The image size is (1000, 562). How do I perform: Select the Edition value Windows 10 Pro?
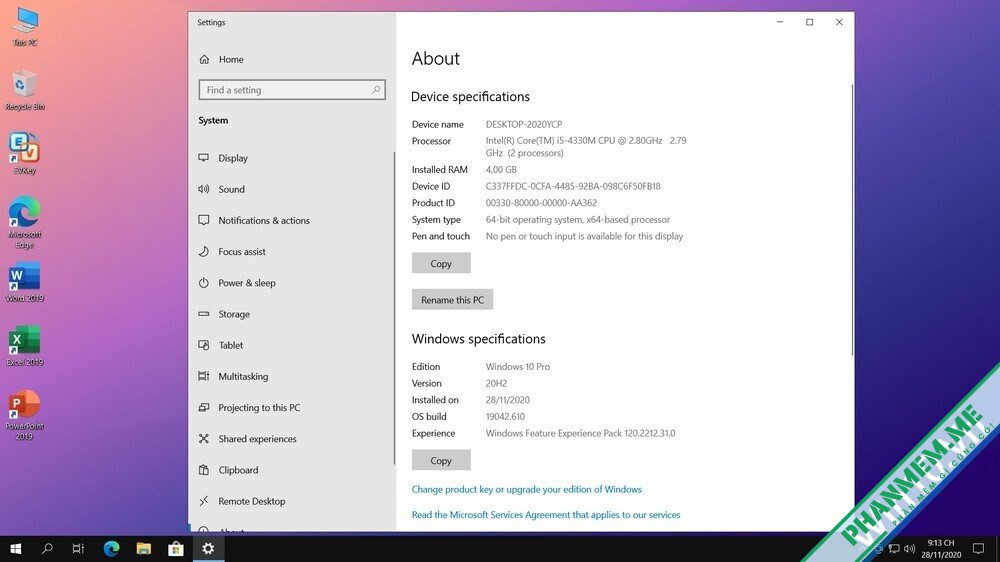(518, 367)
